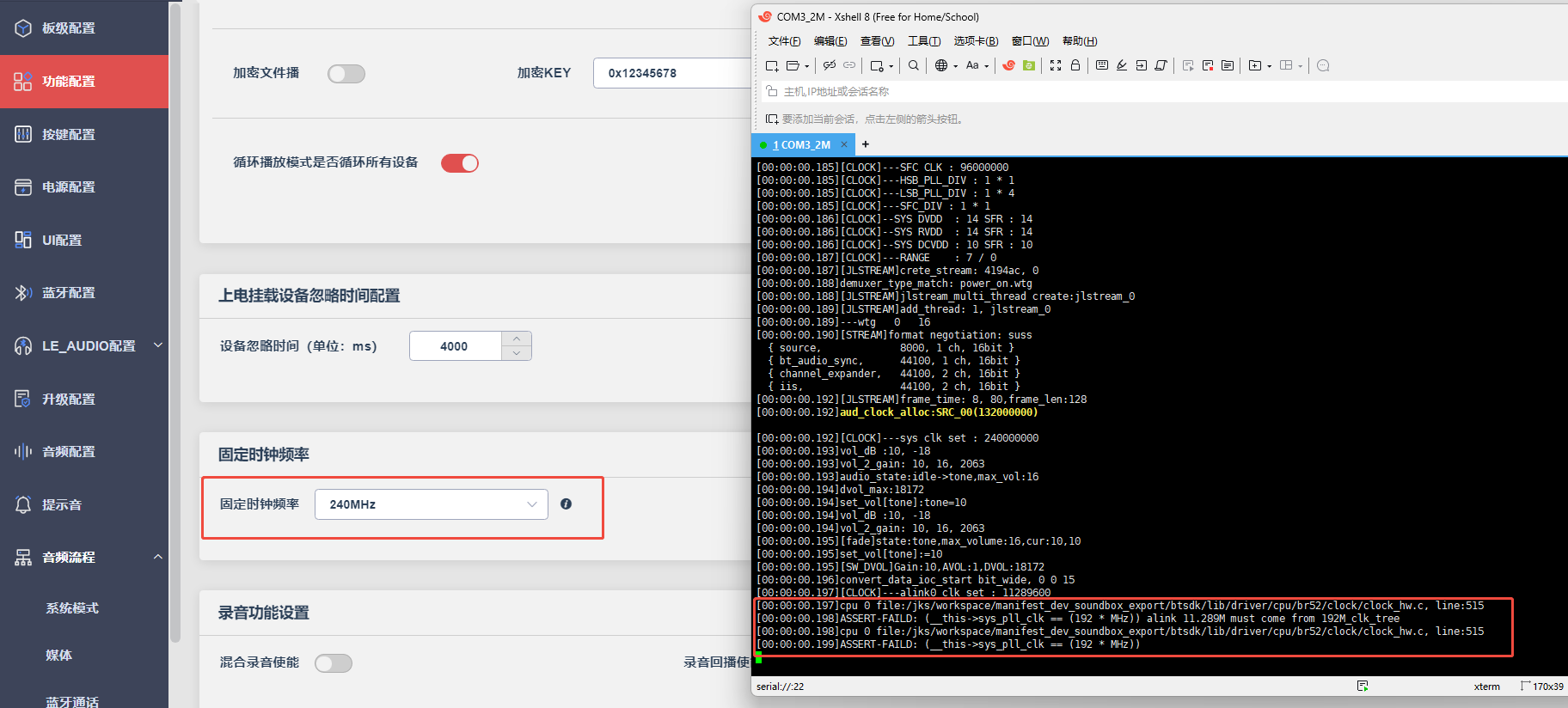Open the 文件(F) menu in Xshell

click(784, 41)
